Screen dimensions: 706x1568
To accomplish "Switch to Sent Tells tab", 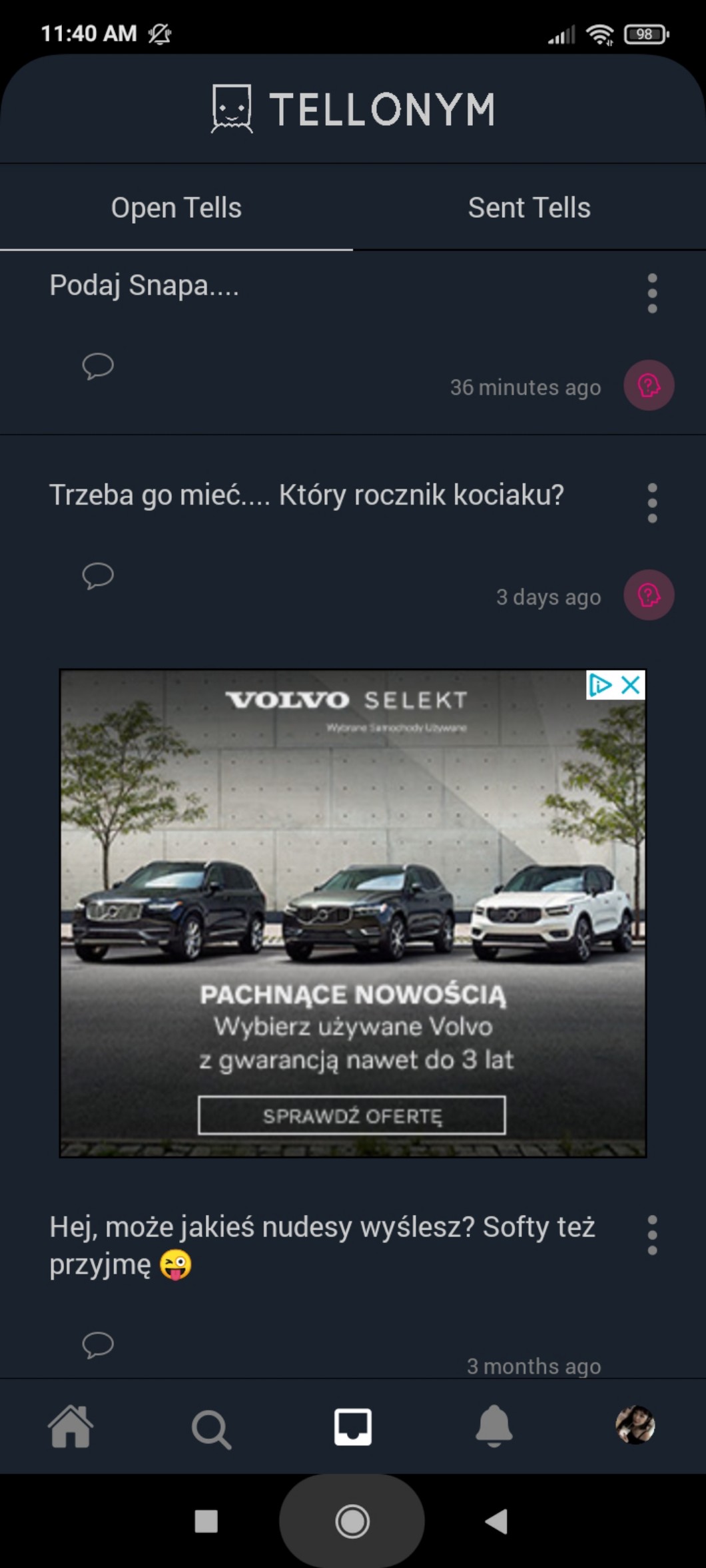I will click(529, 208).
